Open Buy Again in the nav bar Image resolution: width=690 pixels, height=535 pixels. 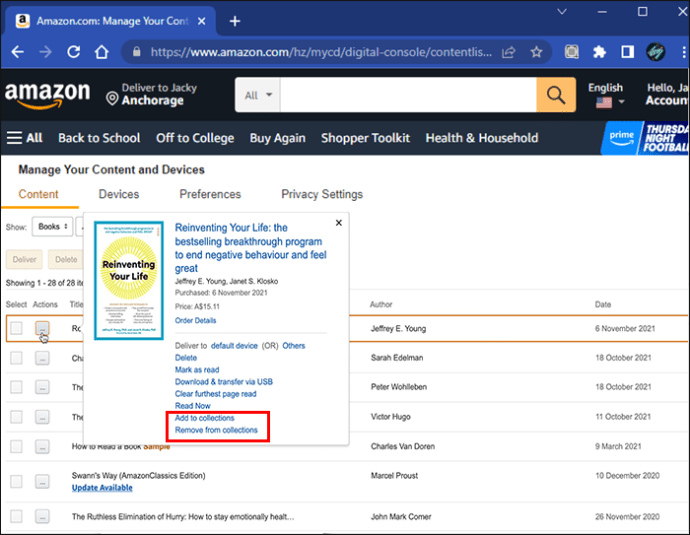pos(278,138)
